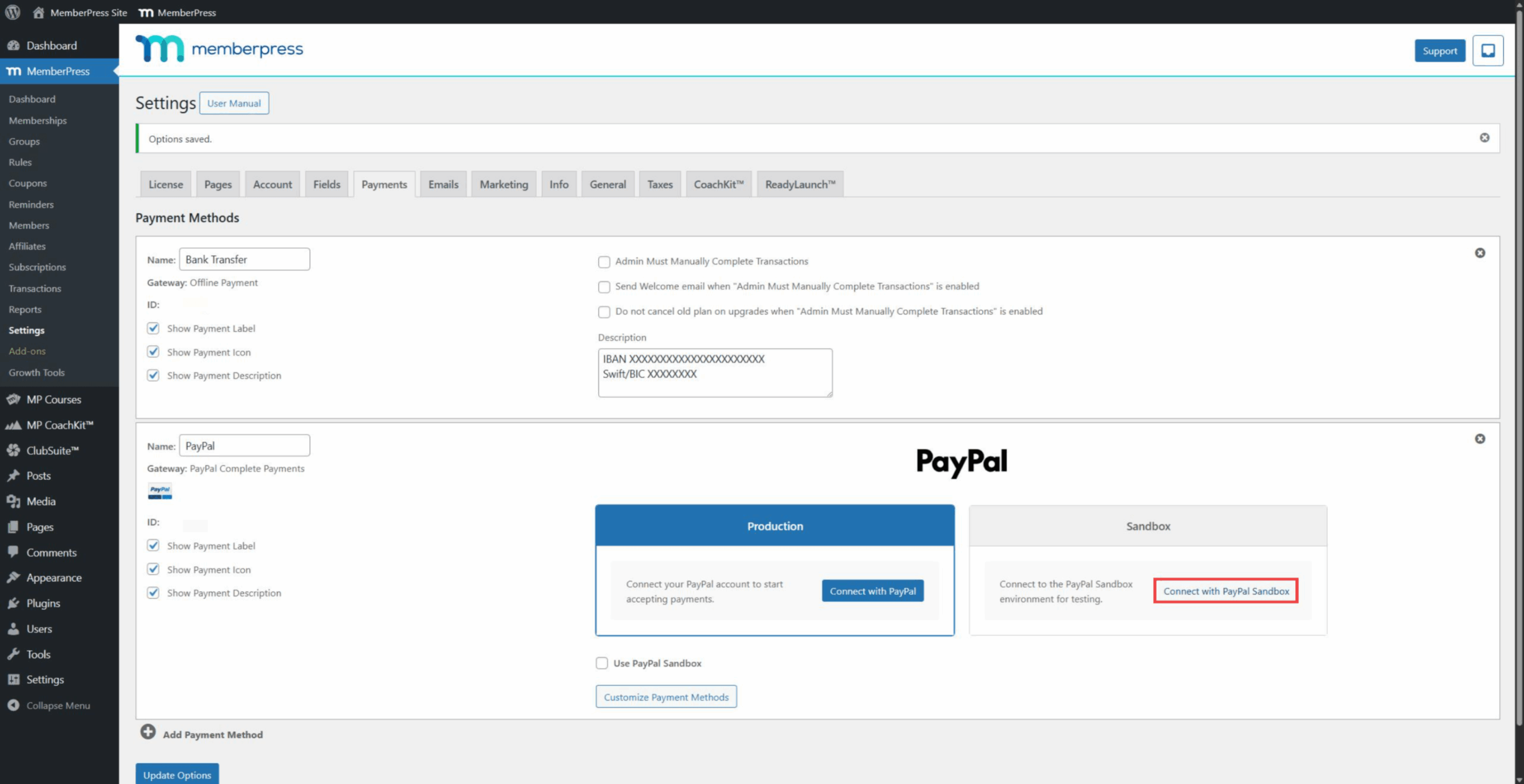Open the MP Courses section
Image resolution: width=1524 pixels, height=784 pixels.
pos(53,399)
